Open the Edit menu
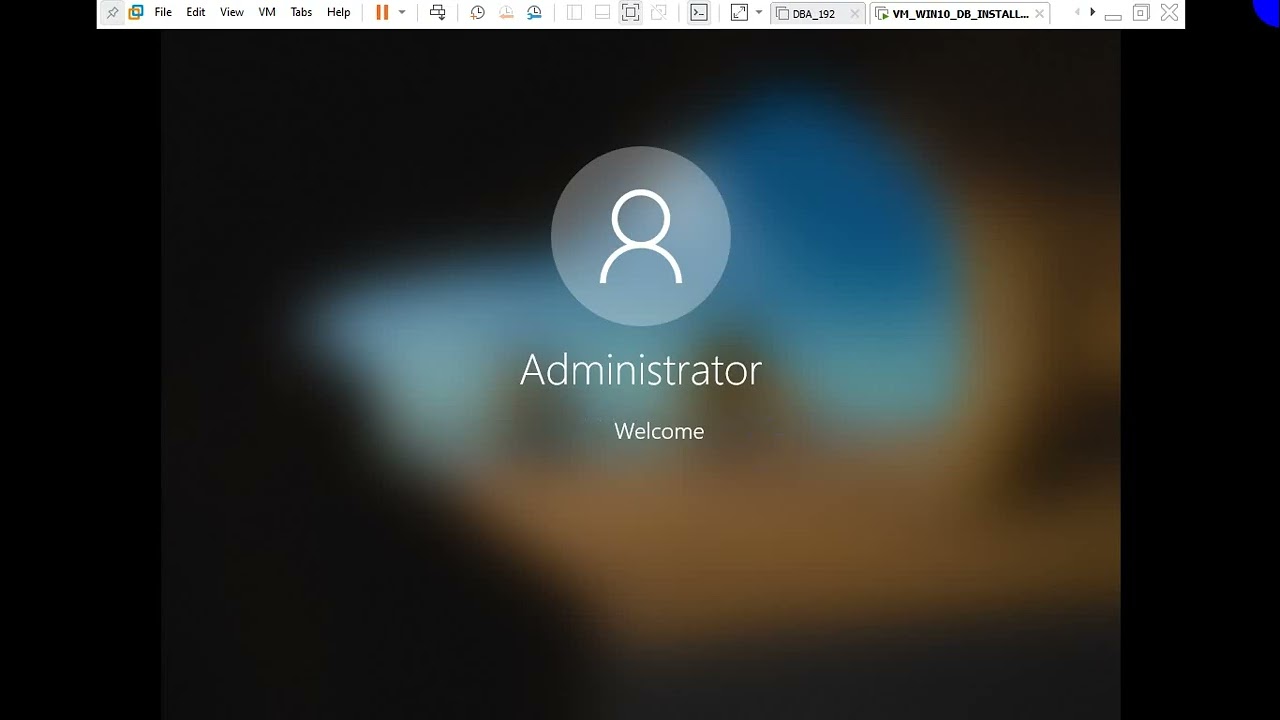1280x720 pixels. coord(196,13)
